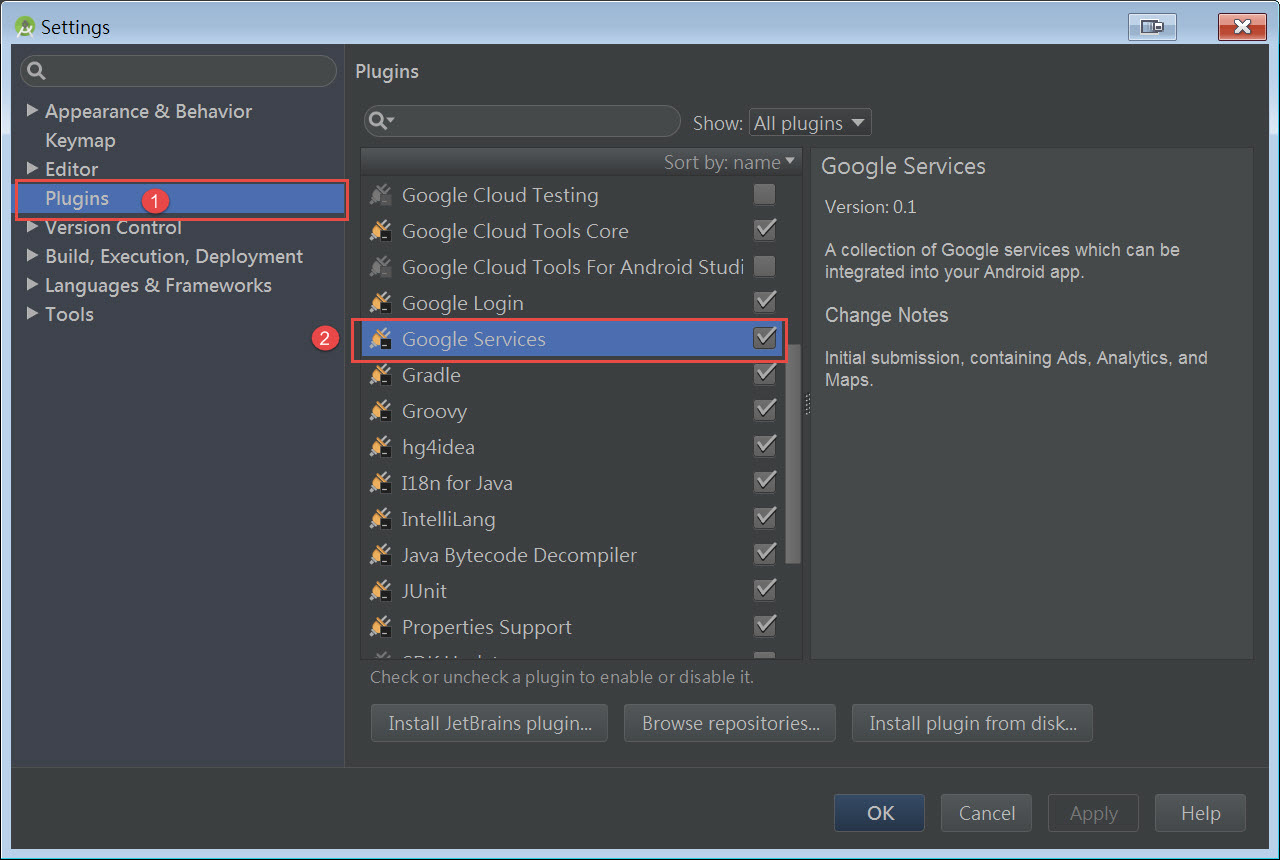Click the Properties Support plugin icon
1280x860 pixels.
tap(380, 627)
